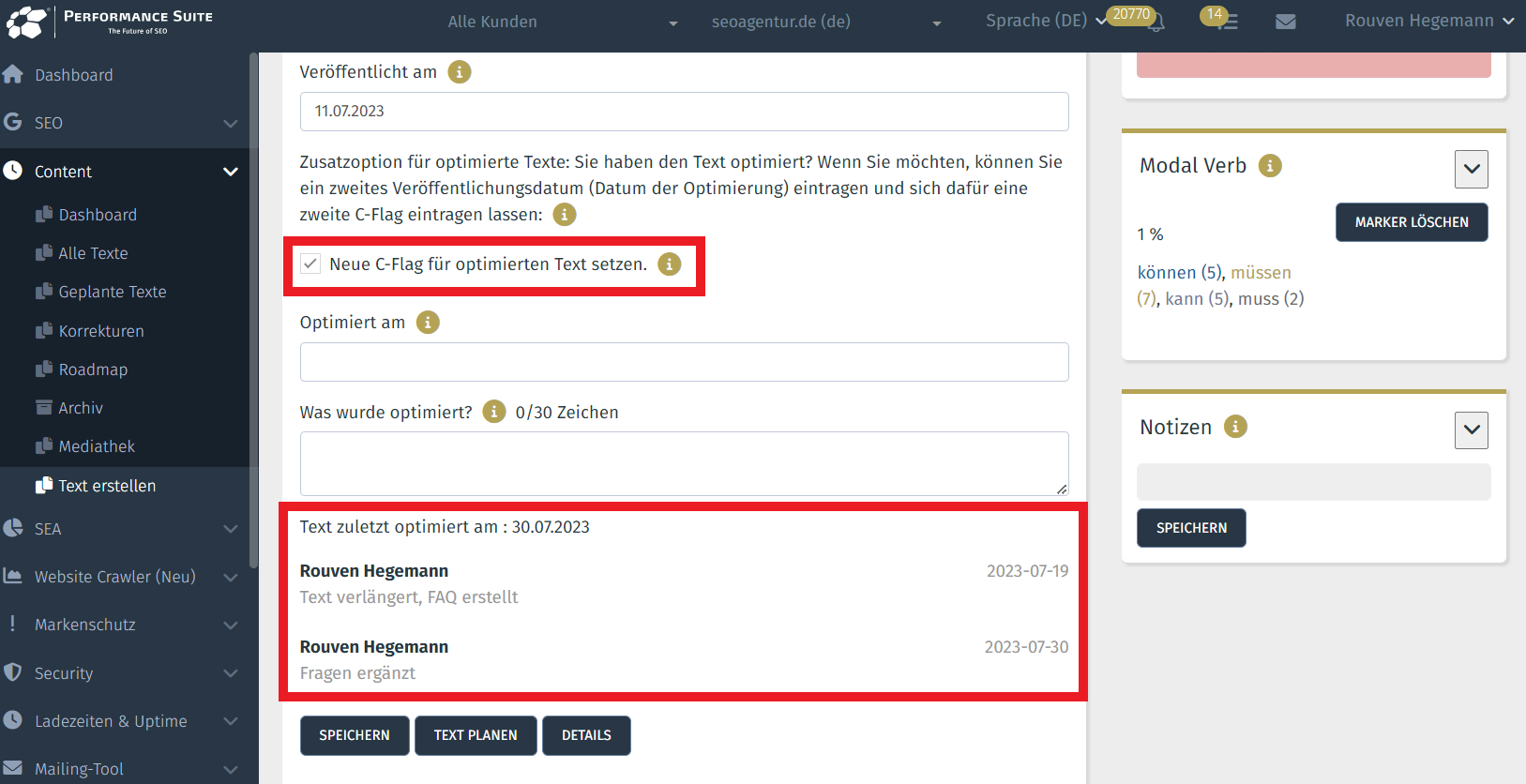Image resolution: width=1526 pixels, height=784 pixels.
Task: Click the DETAILS button
Action: pyautogui.click(x=586, y=735)
